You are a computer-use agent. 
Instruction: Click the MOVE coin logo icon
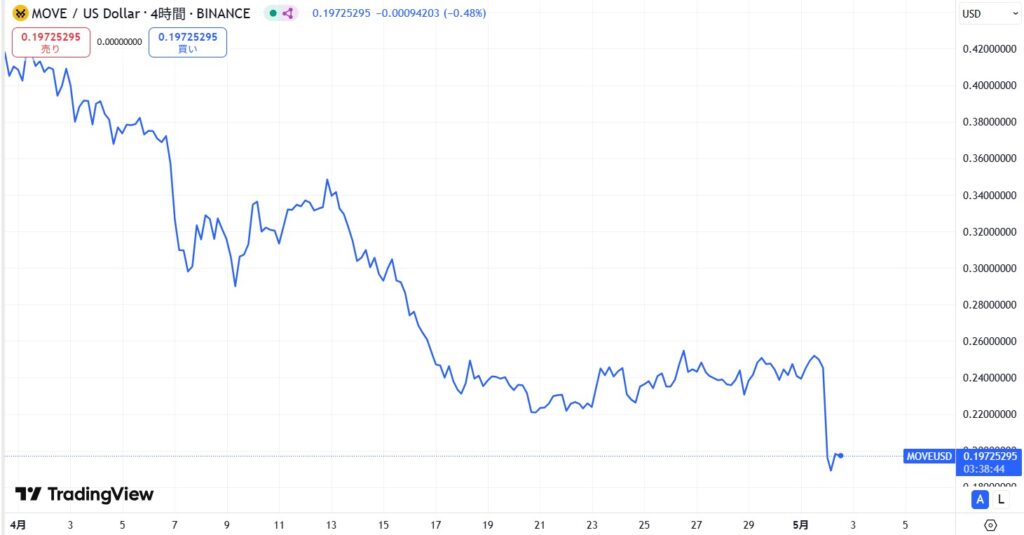[x=20, y=13]
